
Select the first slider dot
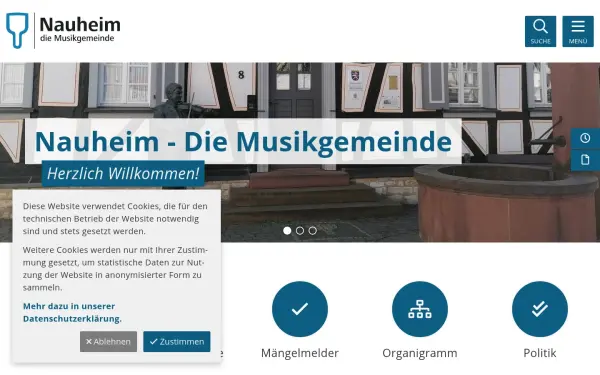point(287,231)
